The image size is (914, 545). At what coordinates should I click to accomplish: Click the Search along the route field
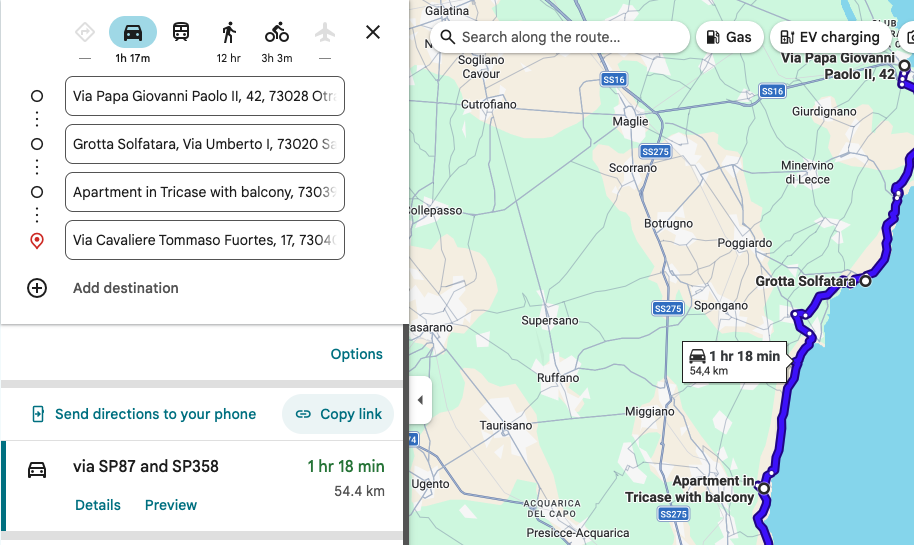coord(560,37)
